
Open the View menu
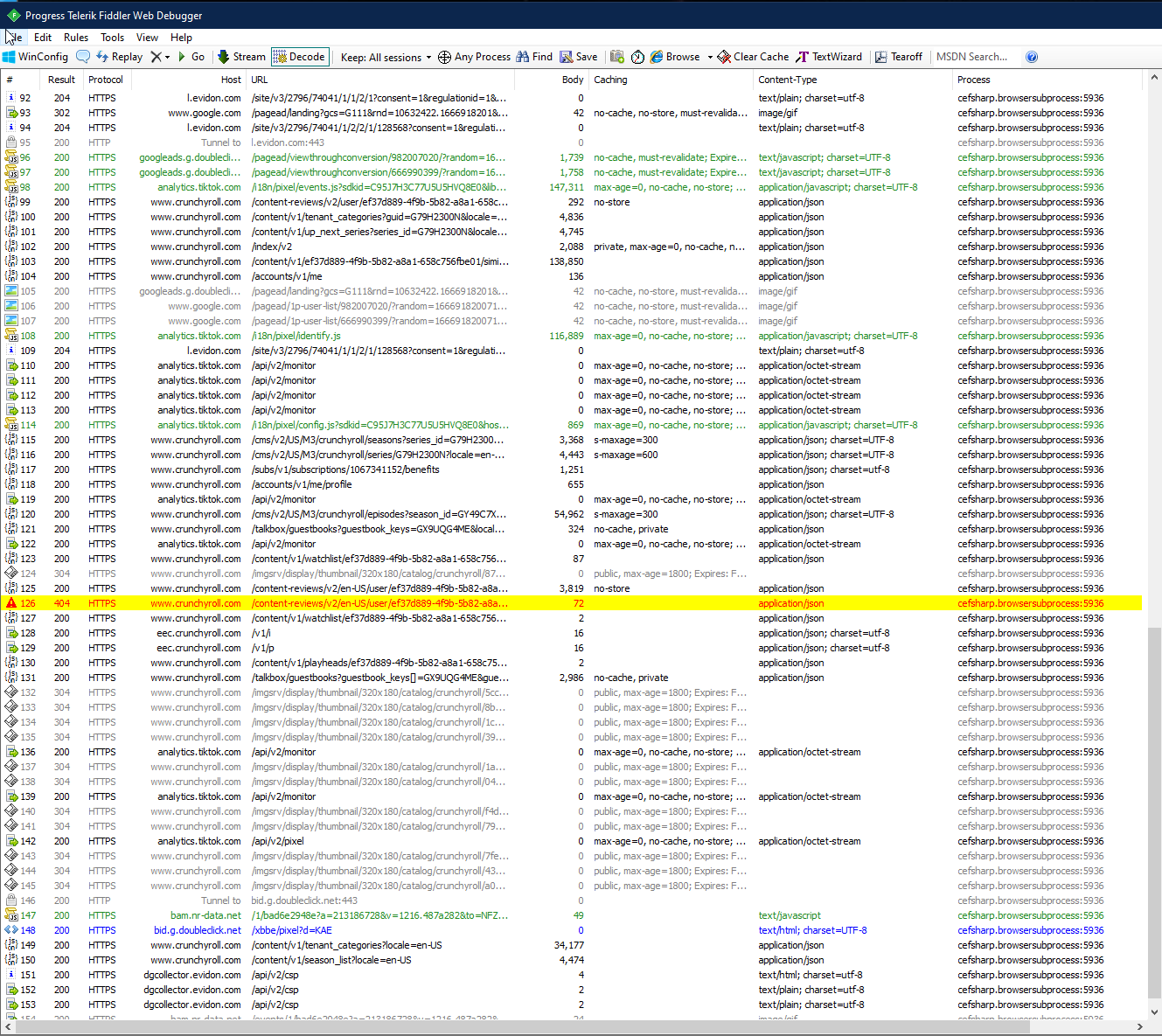coord(147,38)
